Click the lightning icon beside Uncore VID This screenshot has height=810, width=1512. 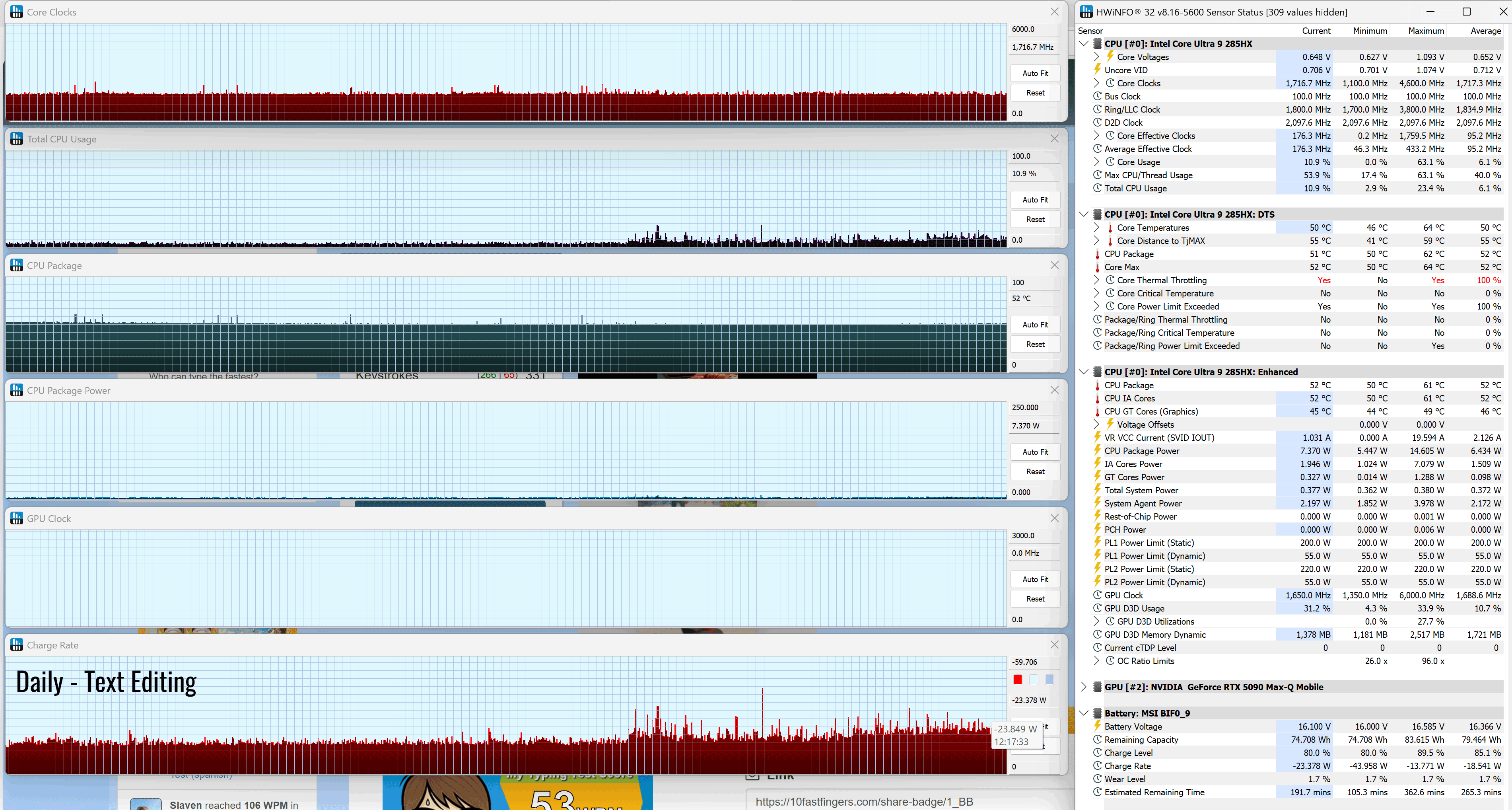1097,70
